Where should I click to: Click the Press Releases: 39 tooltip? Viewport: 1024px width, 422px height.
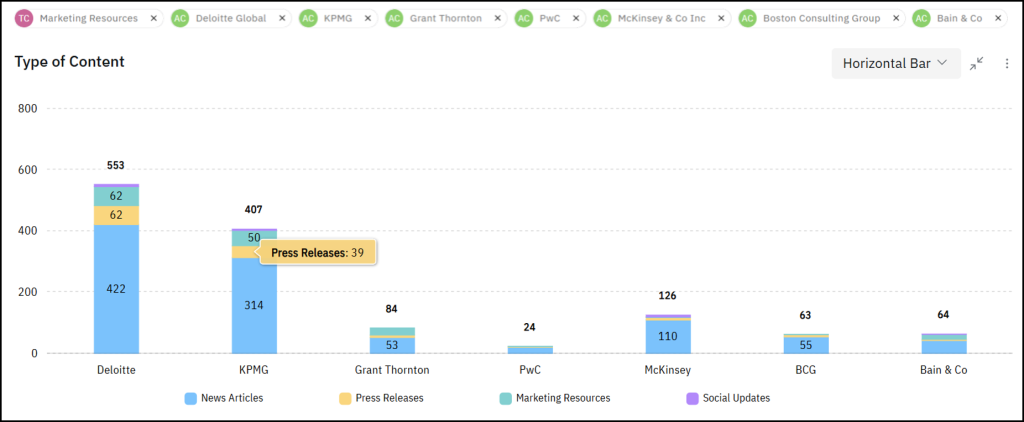click(318, 252)
